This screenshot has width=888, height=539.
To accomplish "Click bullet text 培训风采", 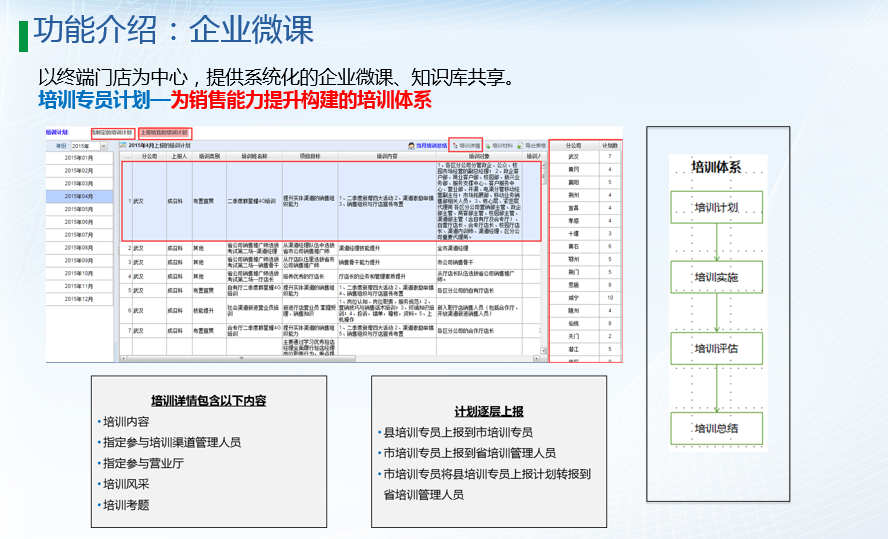I will tap(126, 484).
